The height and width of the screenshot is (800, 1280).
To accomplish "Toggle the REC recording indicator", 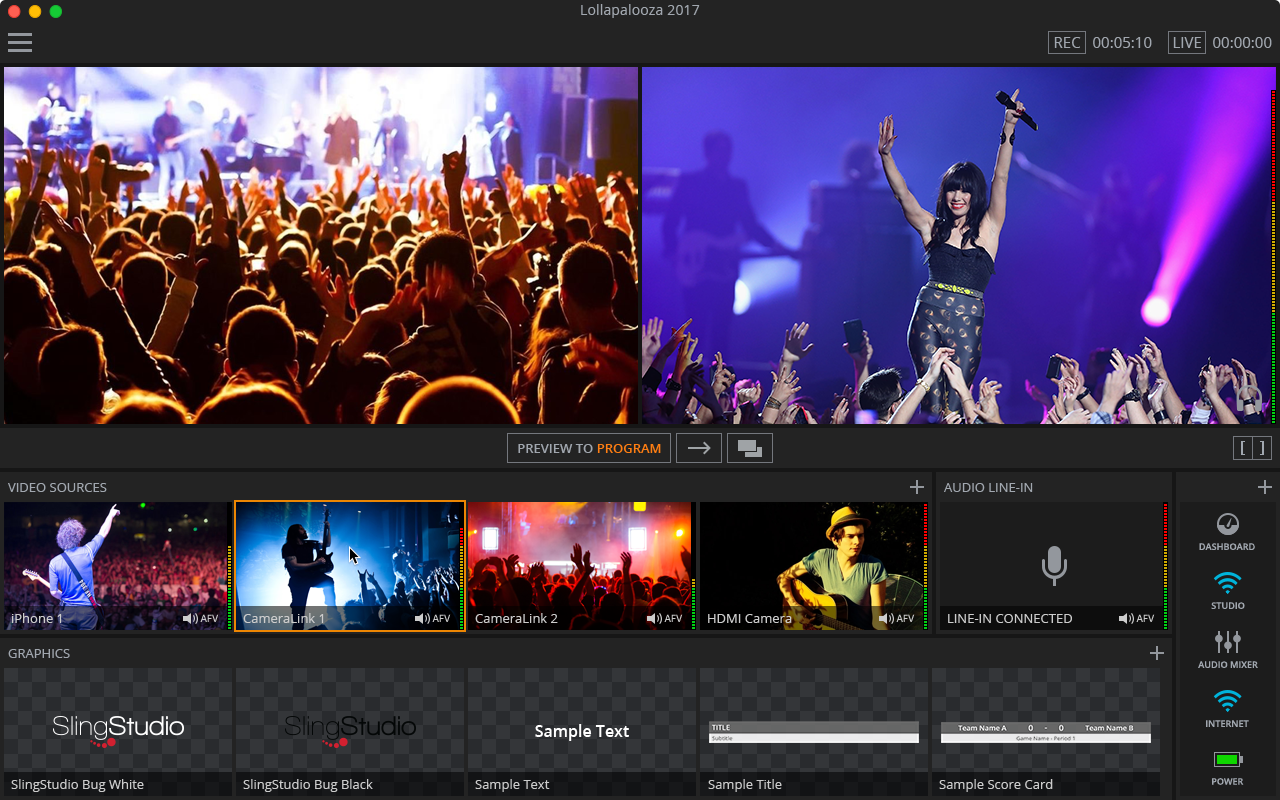I will 1067,43.
